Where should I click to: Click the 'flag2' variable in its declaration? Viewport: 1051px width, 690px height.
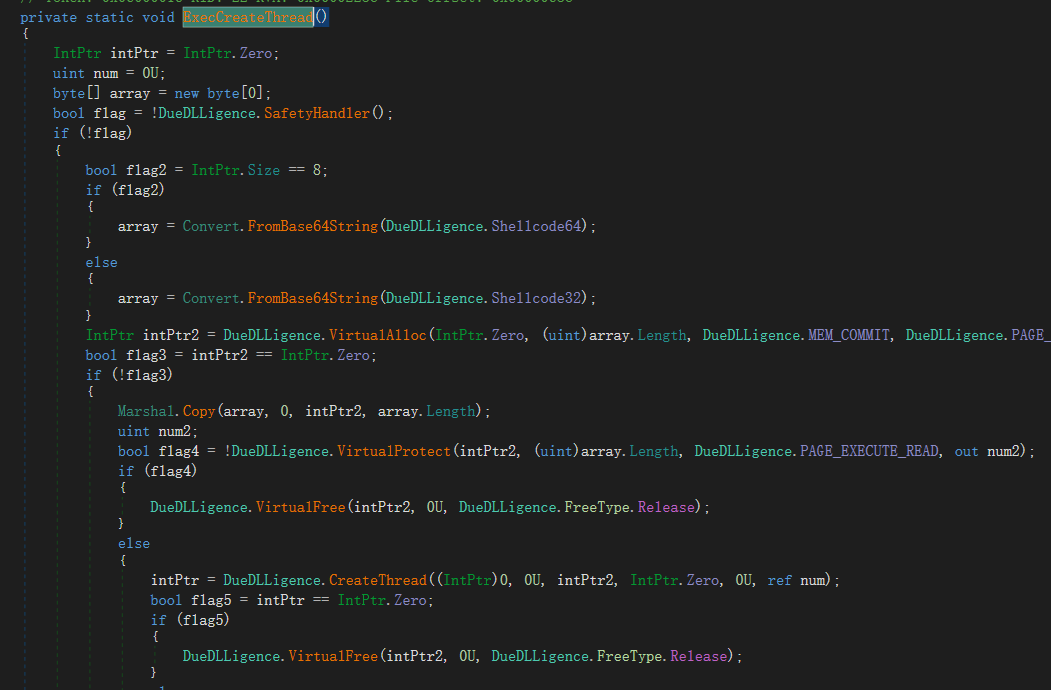pyautogui.click(x=146, y=170)
